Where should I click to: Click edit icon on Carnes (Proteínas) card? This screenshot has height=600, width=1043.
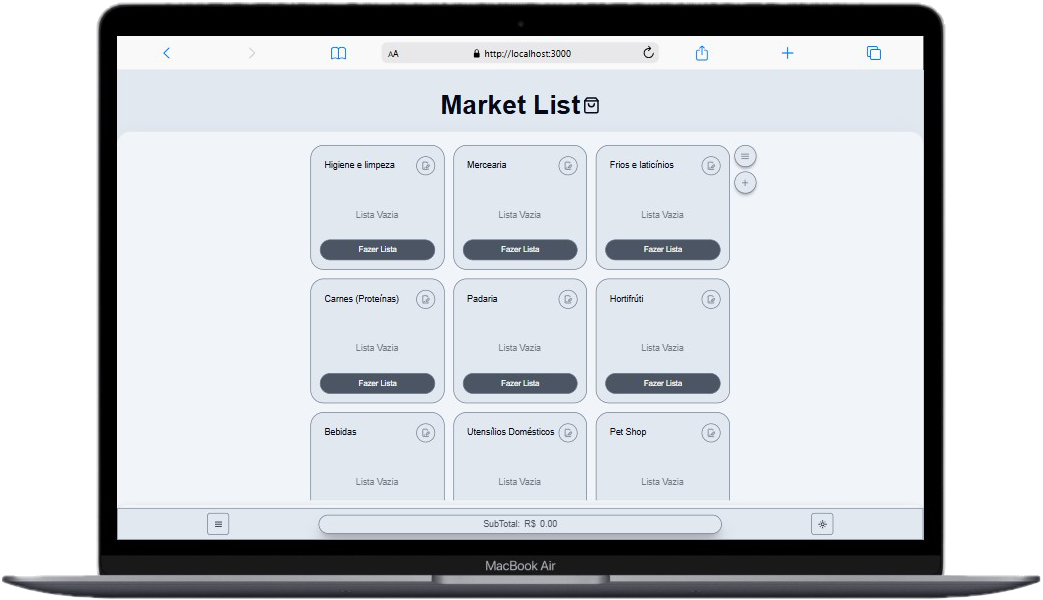tap(425, 299)
